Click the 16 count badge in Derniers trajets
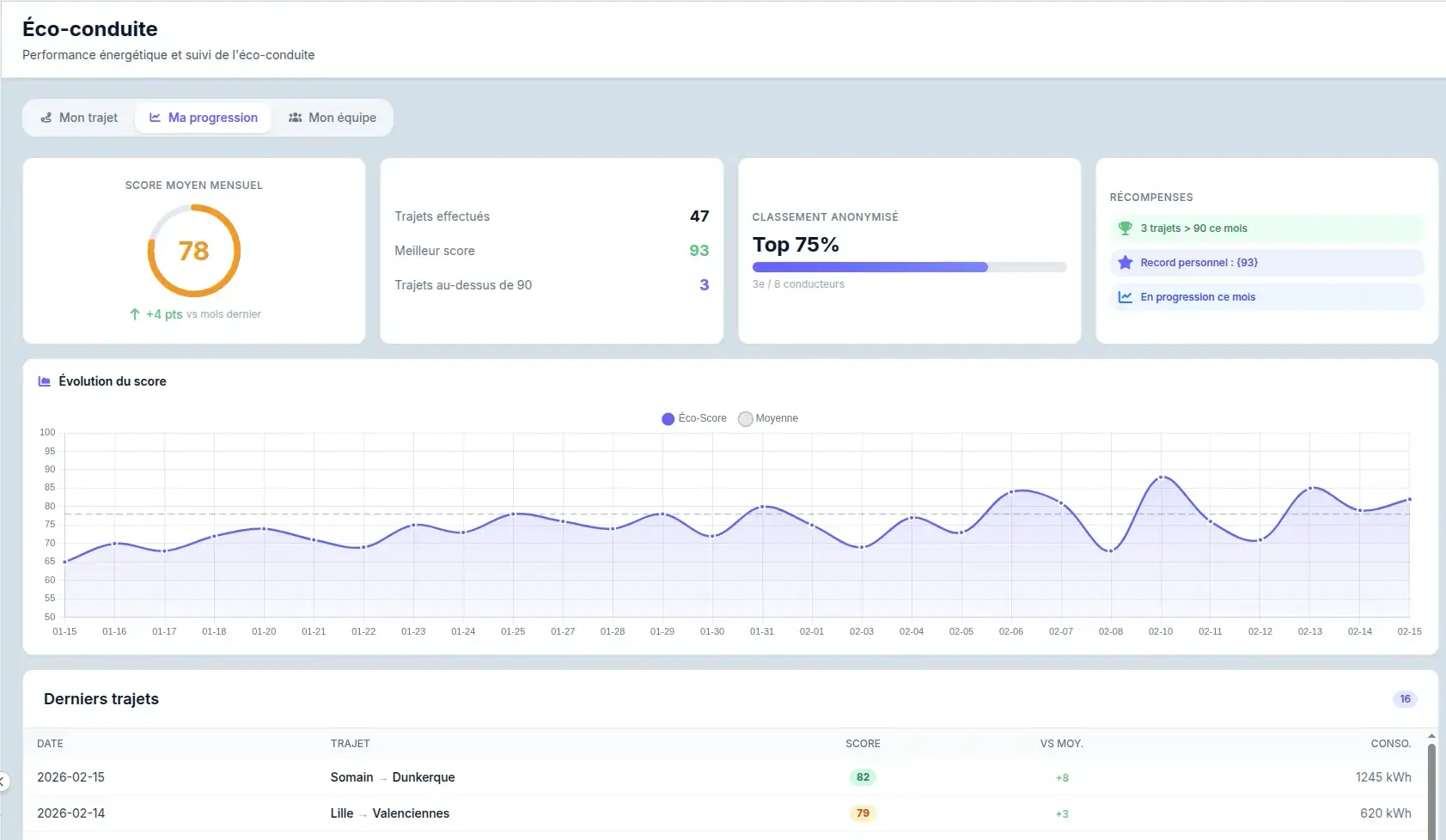 [x=1405, y=699]
